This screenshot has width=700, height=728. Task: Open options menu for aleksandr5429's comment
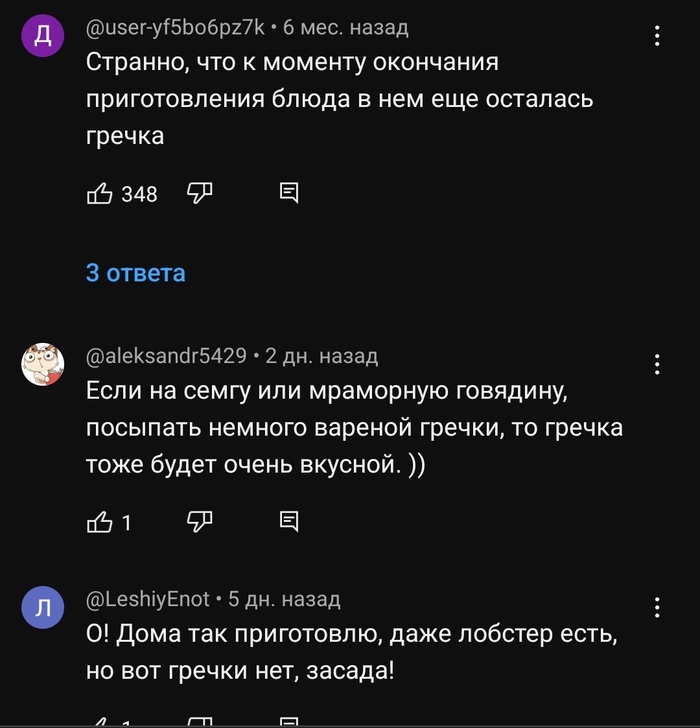657,363
